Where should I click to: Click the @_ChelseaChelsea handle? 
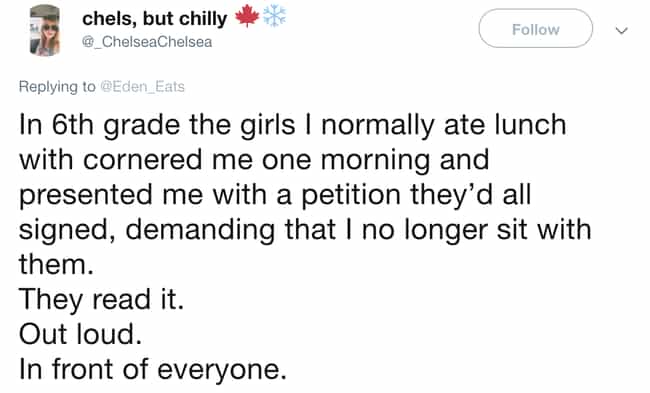[x=147, y=42]
